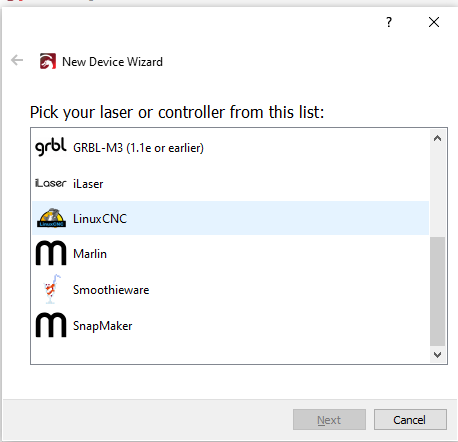Pick Marlin from the device list

click(x=230, y=253)
